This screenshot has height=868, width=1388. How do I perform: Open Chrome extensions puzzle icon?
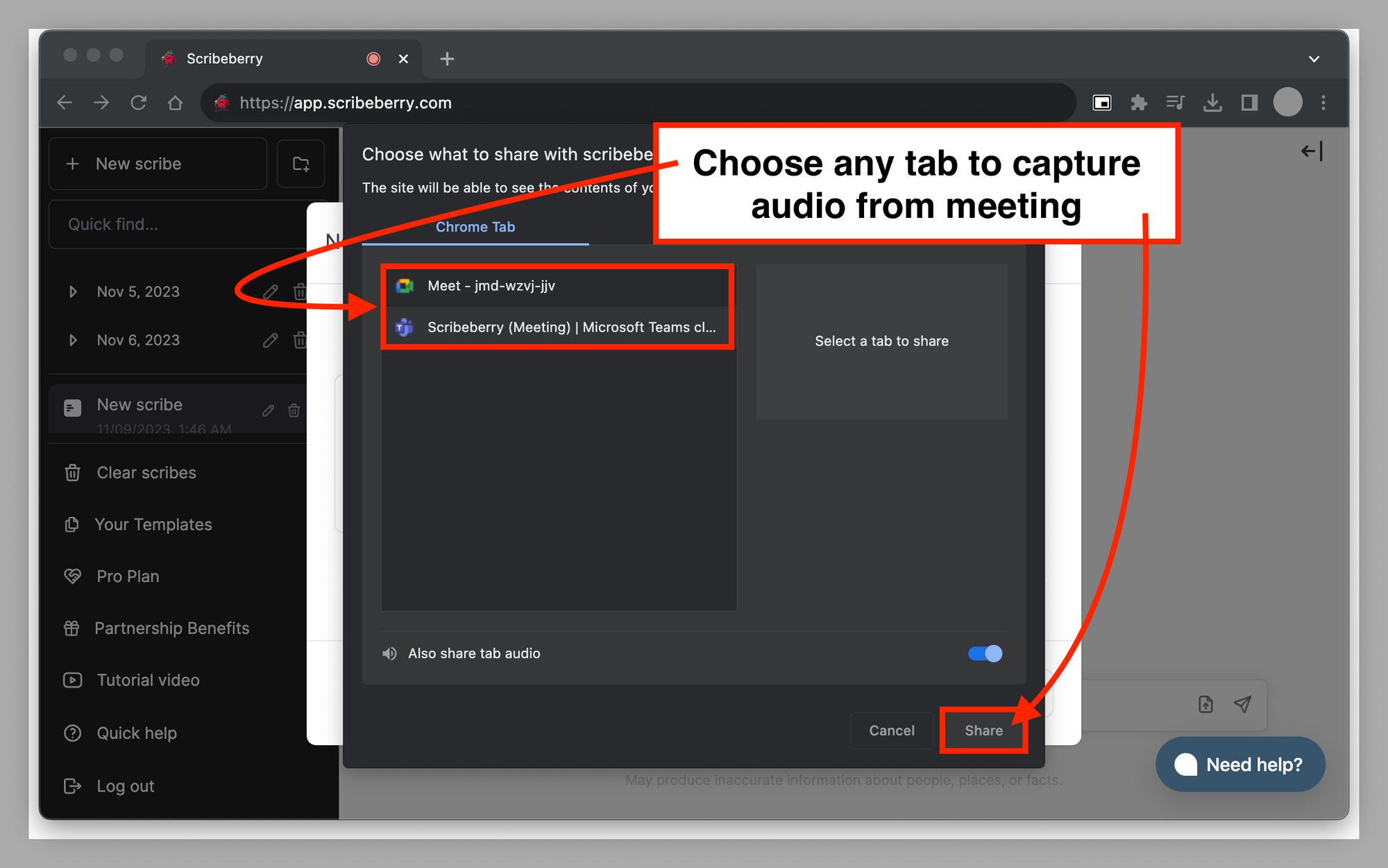click(x=1138, y=103)
